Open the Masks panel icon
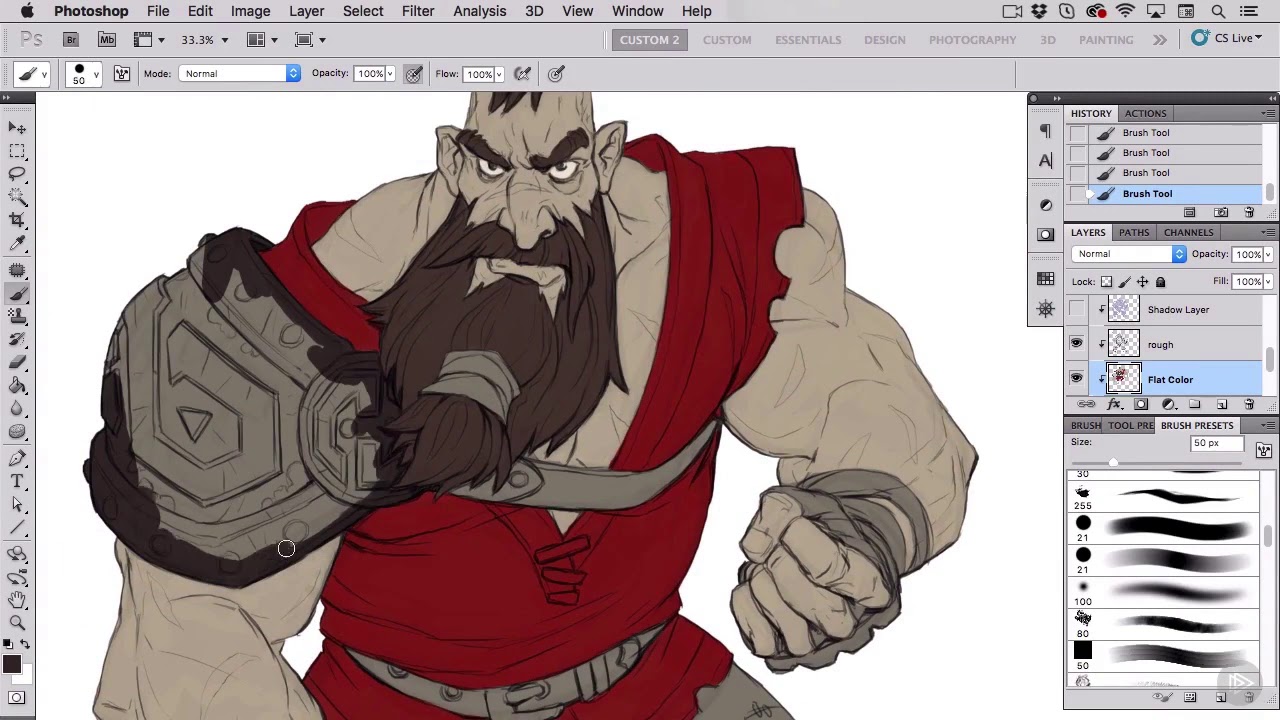Viewport: 1280px width, 720px height. 1045,235
